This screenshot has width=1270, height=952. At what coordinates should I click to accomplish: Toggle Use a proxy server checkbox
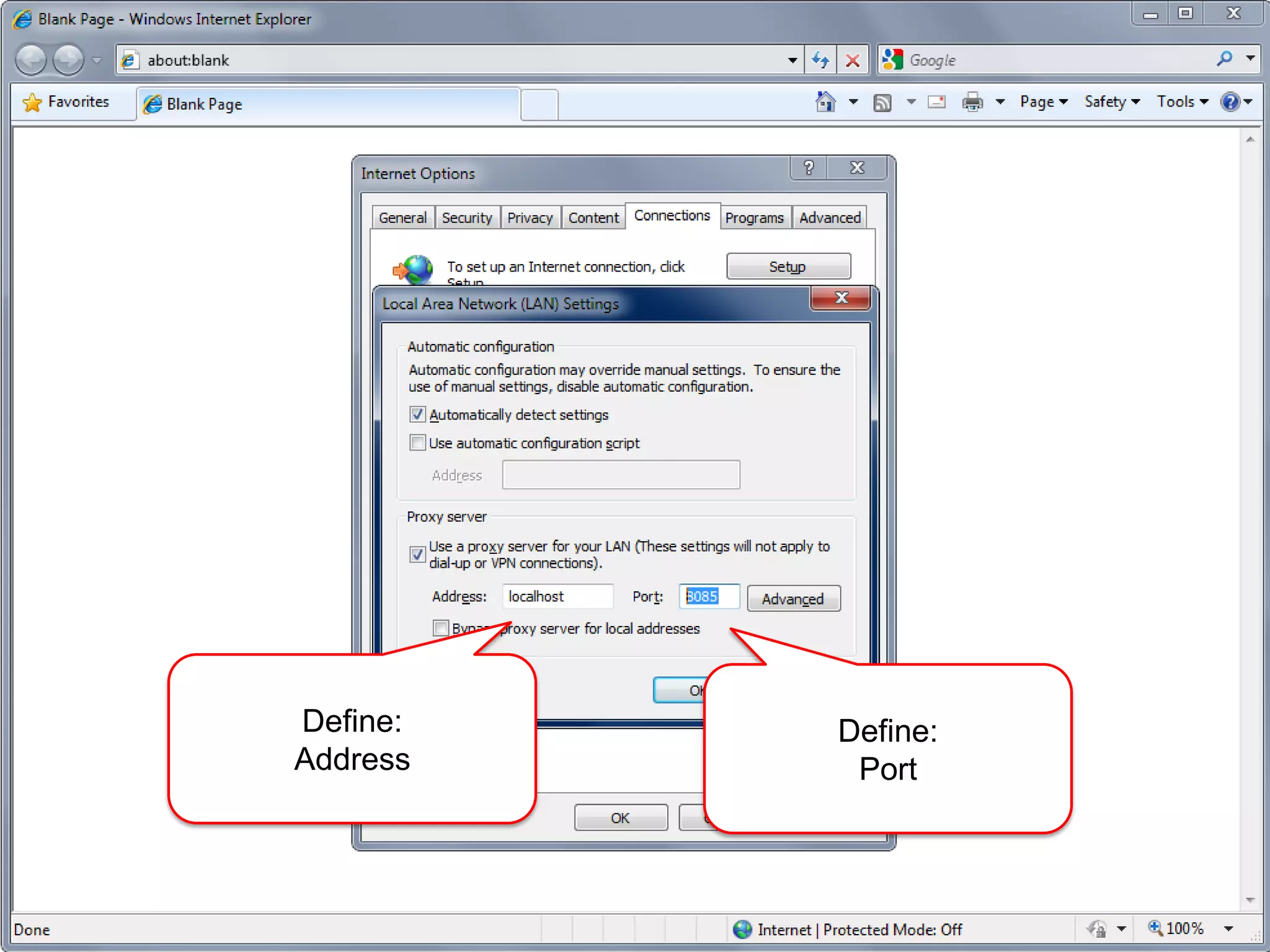point(417,553)
